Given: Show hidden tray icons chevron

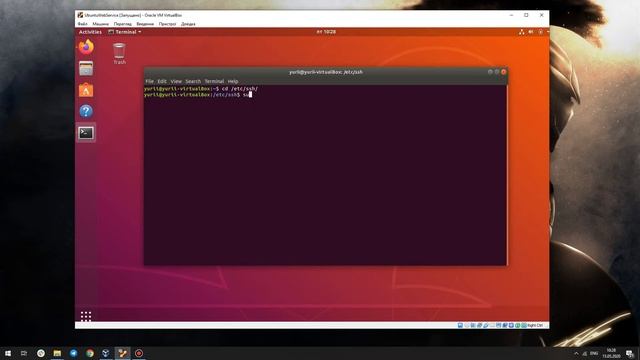Looking at the screenshot, I should (x=576, y=353).
